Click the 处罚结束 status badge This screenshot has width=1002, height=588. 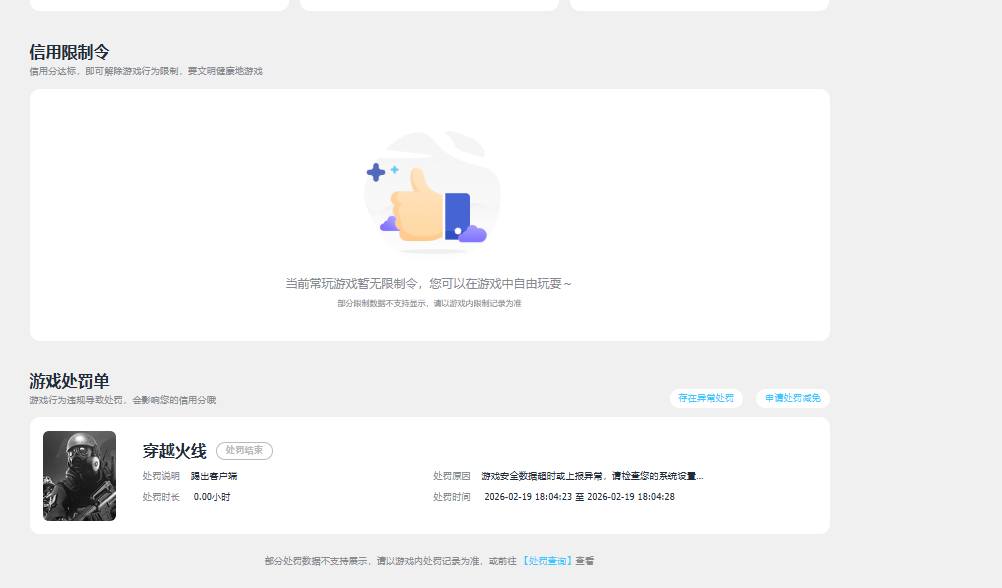244,451
